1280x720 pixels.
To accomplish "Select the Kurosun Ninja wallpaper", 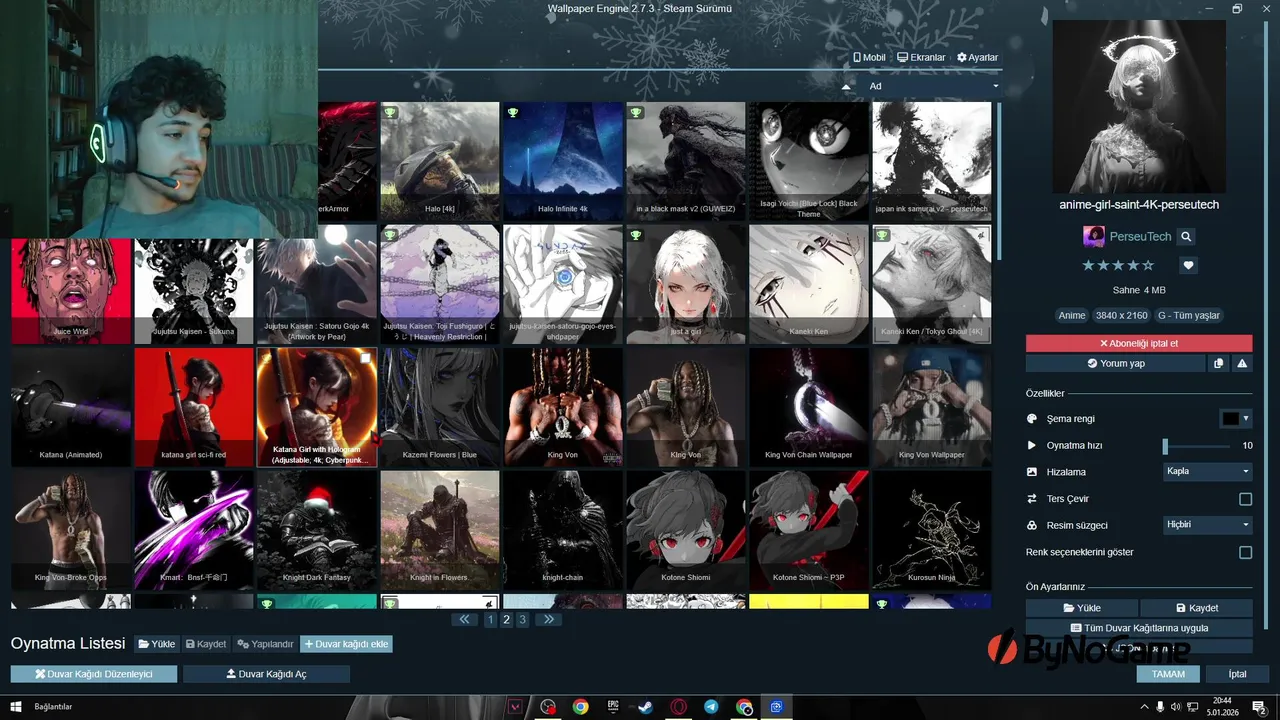I will 932,530.
